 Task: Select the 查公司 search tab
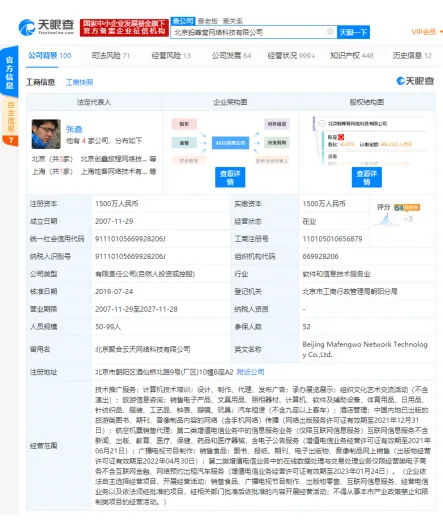coord(182,21)
